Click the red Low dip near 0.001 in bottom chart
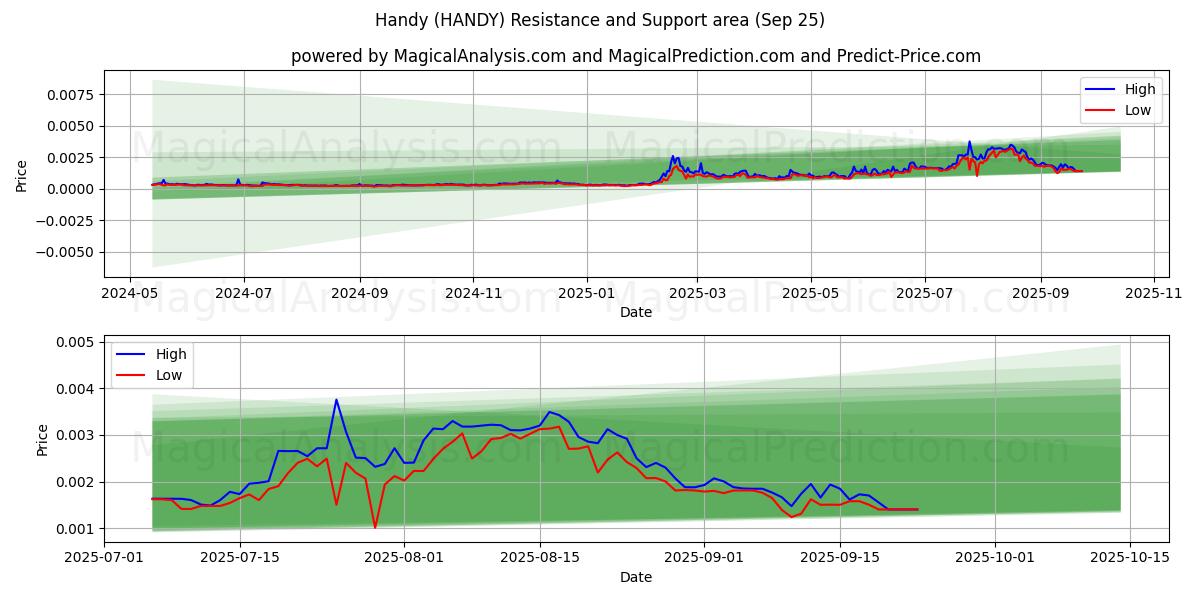The height and width of the screenshot is (600, 1200). [375, 527]
